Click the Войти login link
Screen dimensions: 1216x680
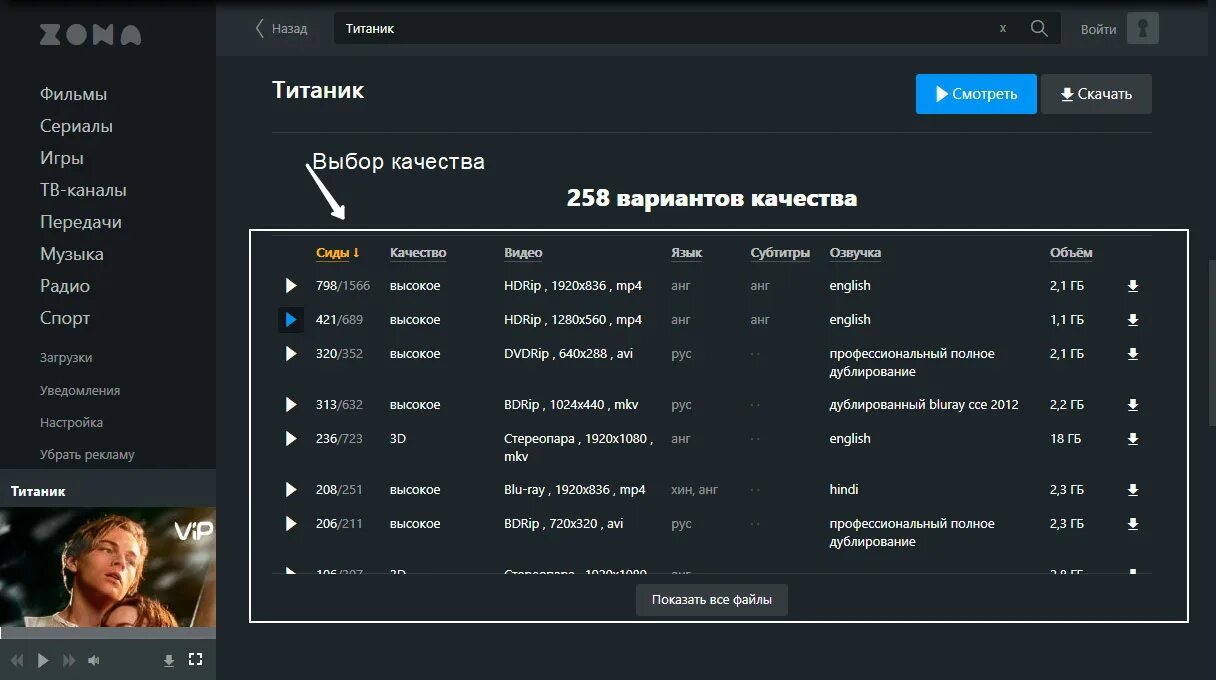[x=1098, y=29]
